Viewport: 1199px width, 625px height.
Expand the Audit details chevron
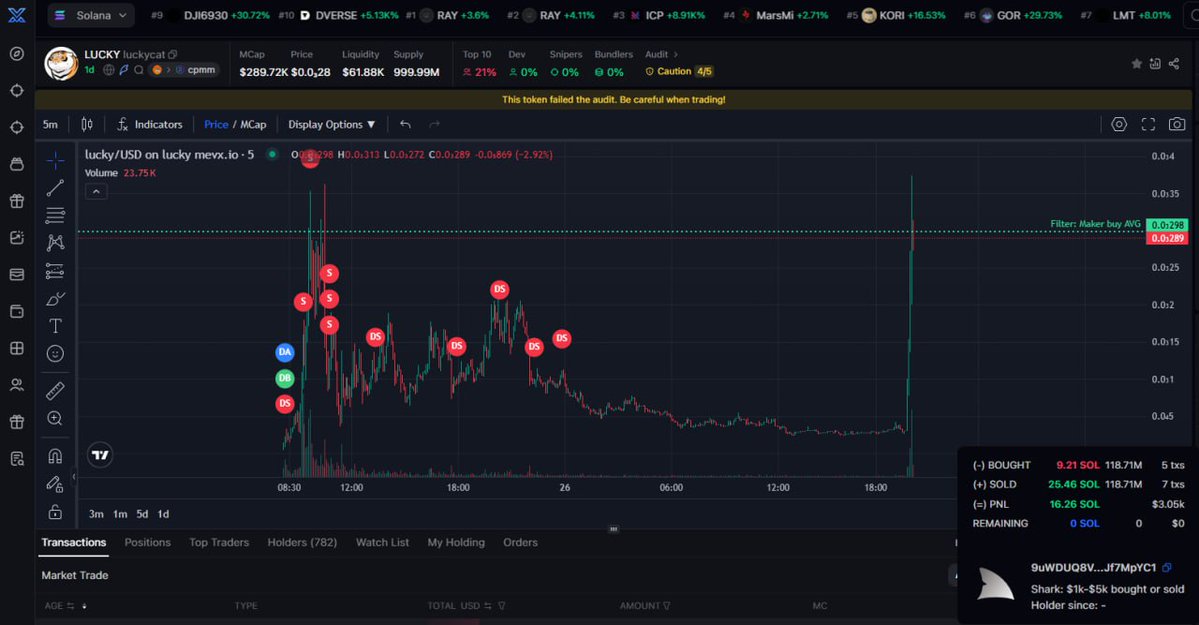pyautogui.click(x=675, y=54)
